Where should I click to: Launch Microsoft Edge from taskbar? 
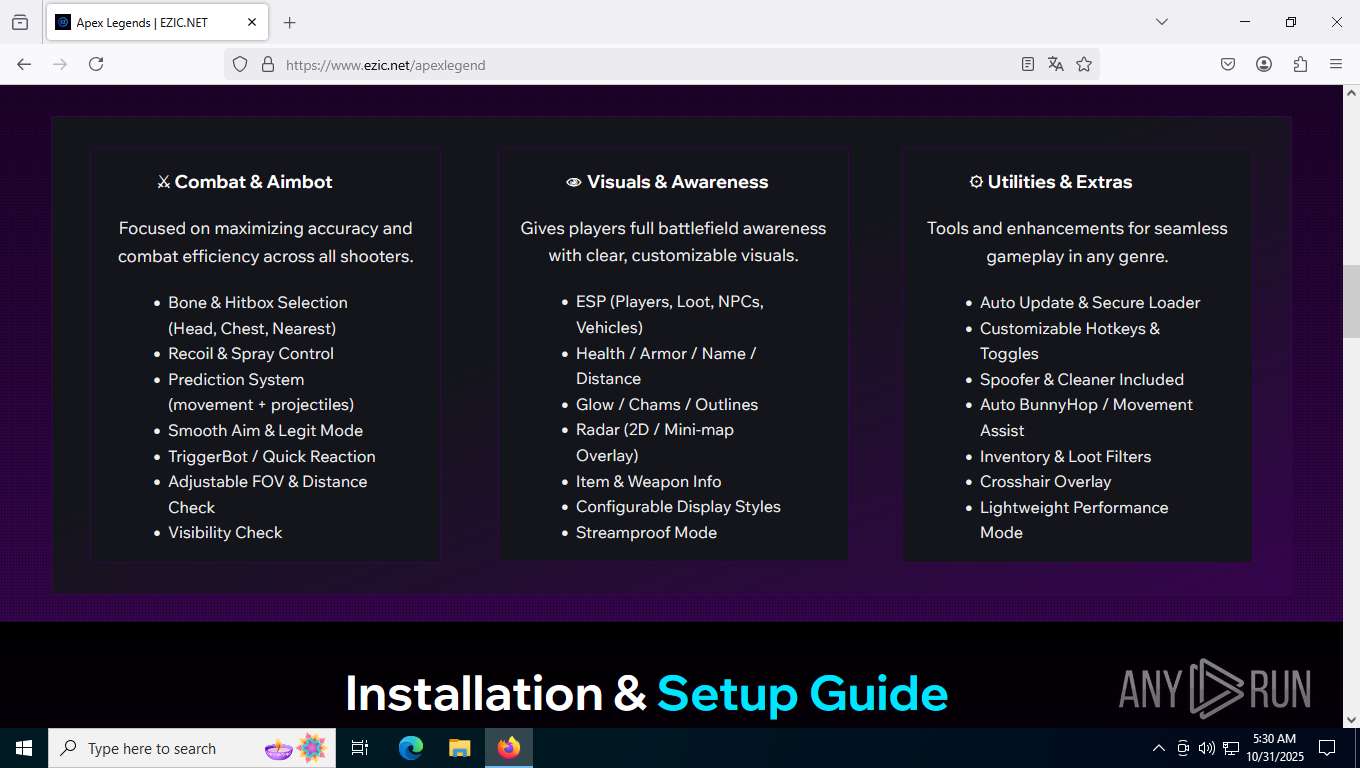(411, 748)
